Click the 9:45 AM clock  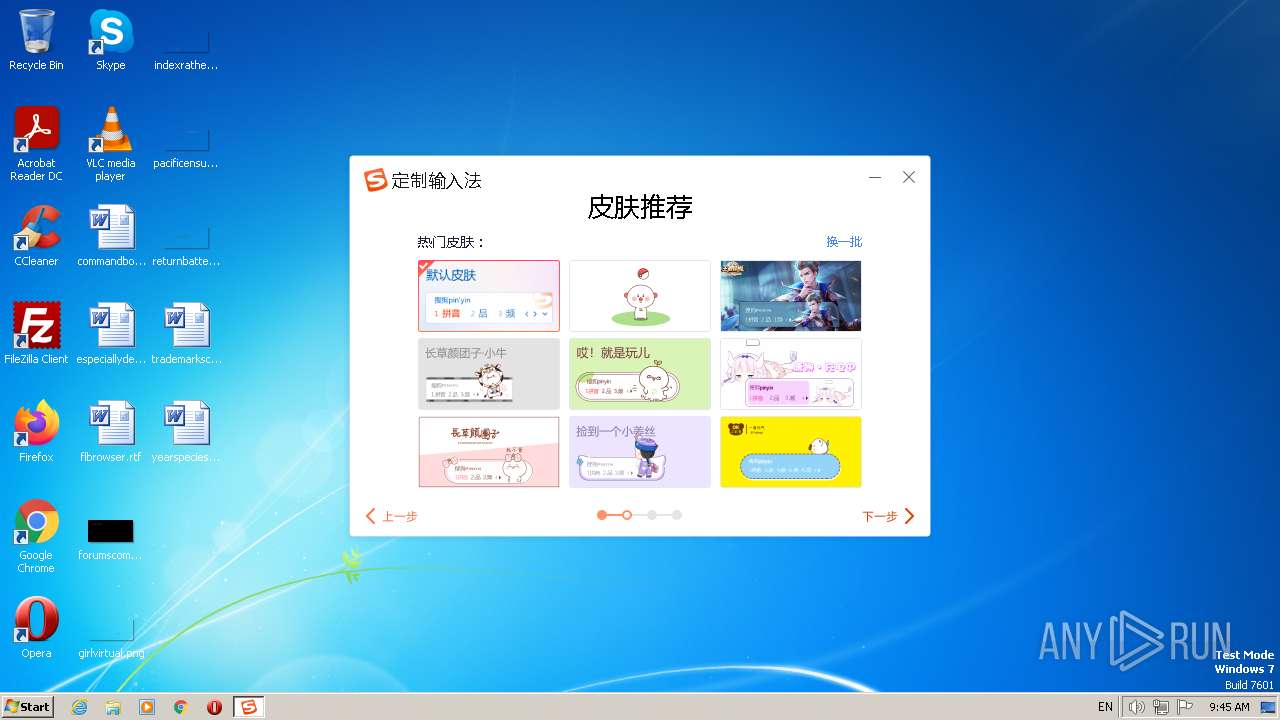pyautogui.click(x=1229, y=707)
